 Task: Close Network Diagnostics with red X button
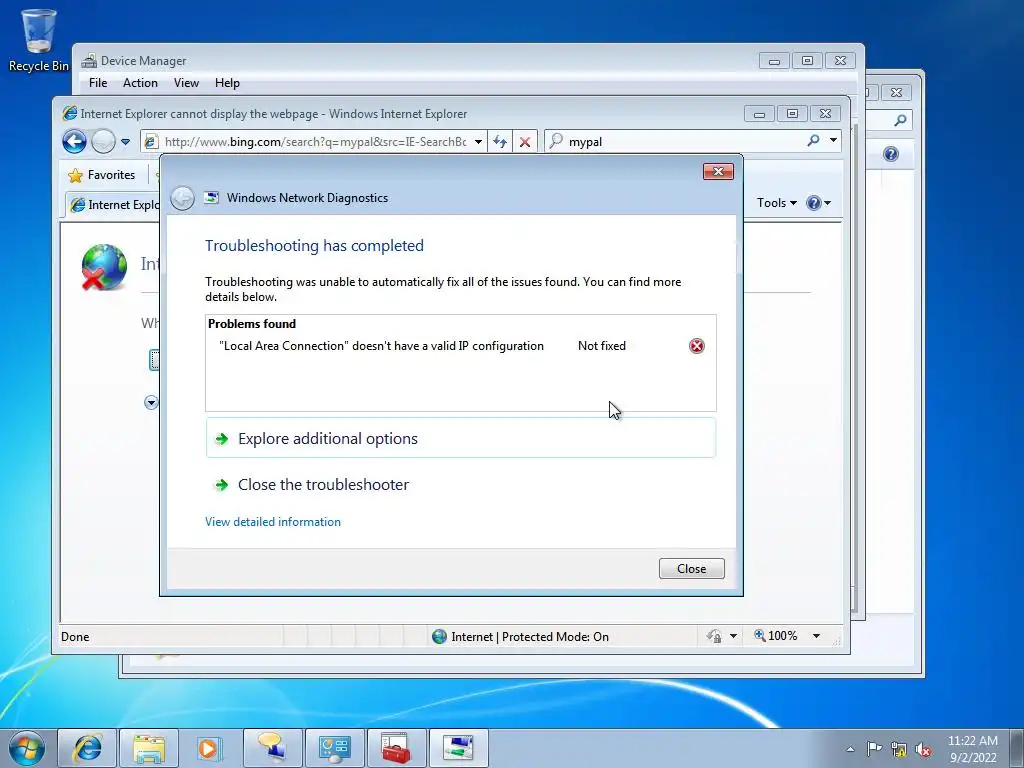718,171
